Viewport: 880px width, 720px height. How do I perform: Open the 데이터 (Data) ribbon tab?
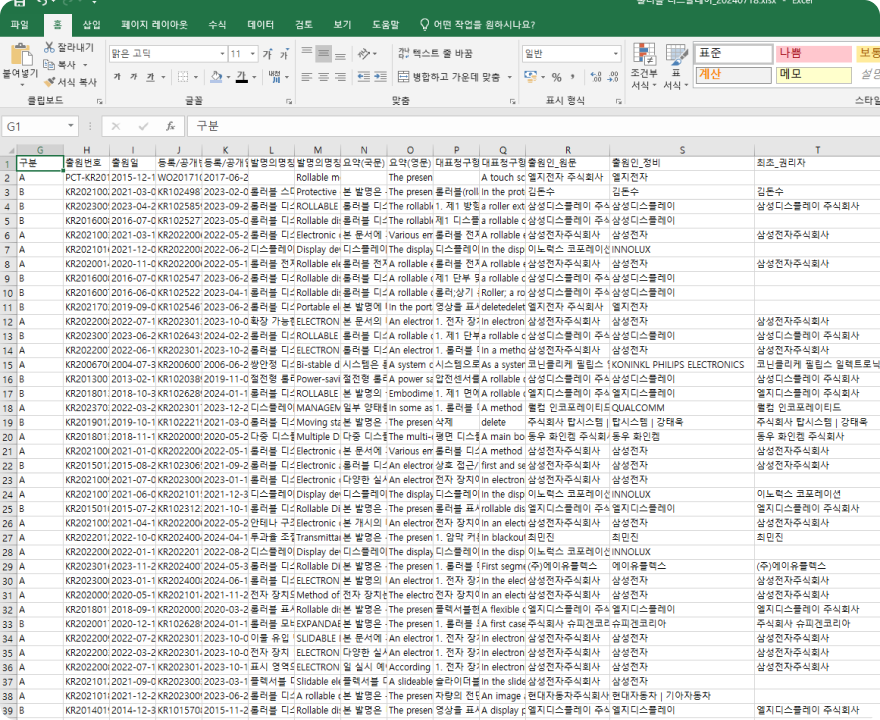pos(260,24)
